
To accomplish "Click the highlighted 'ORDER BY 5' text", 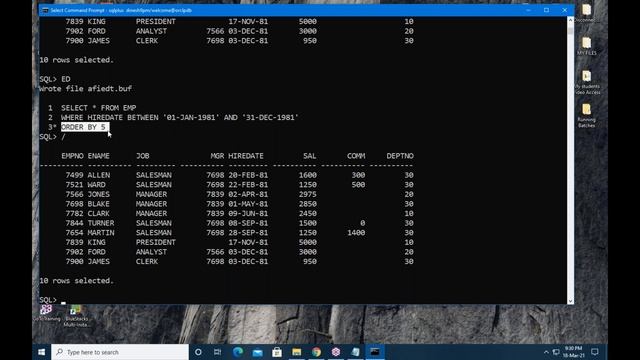I will click(x=85, y=127).
